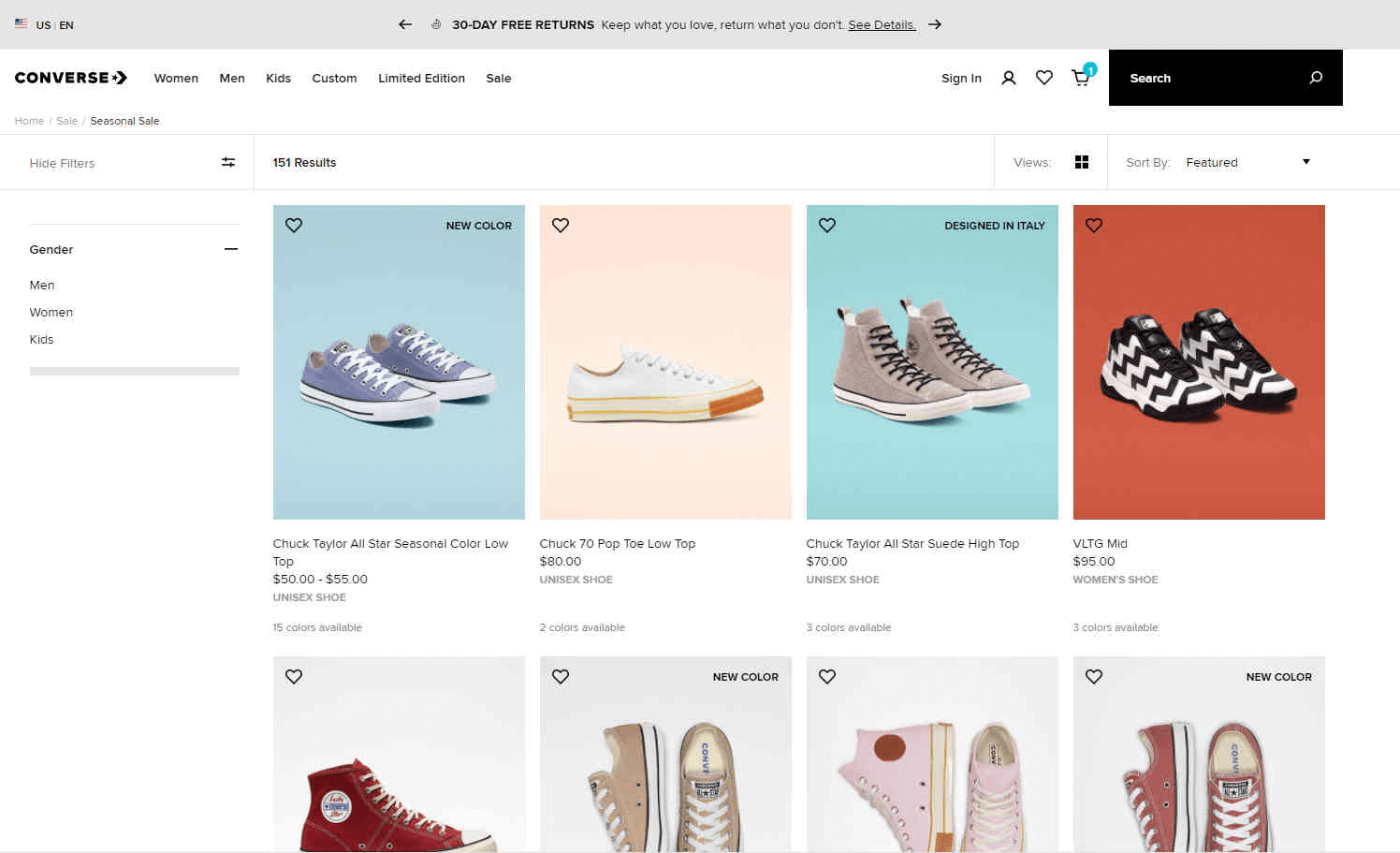This screenshot has height=853, width=1400.
Task: Filter by Men gender
Action: [x=42, y=285]
